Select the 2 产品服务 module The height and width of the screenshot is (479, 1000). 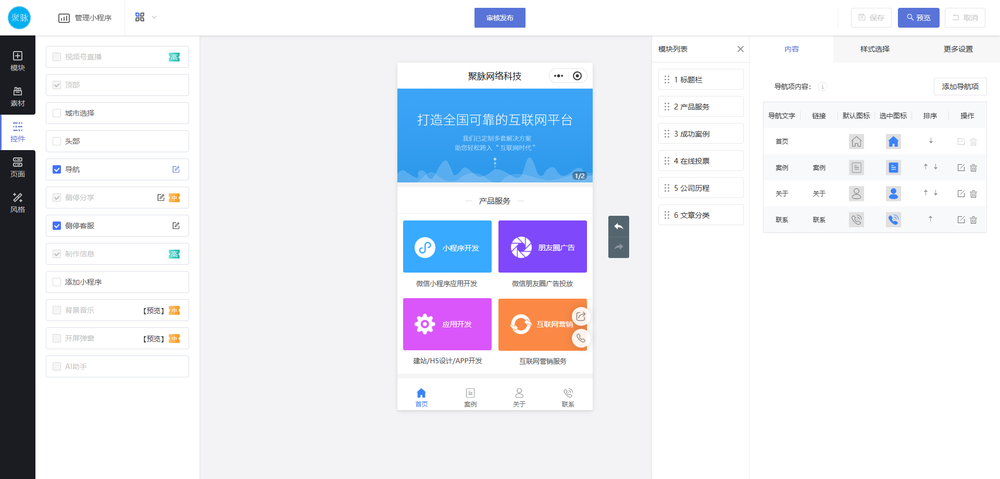coord(701,107)
